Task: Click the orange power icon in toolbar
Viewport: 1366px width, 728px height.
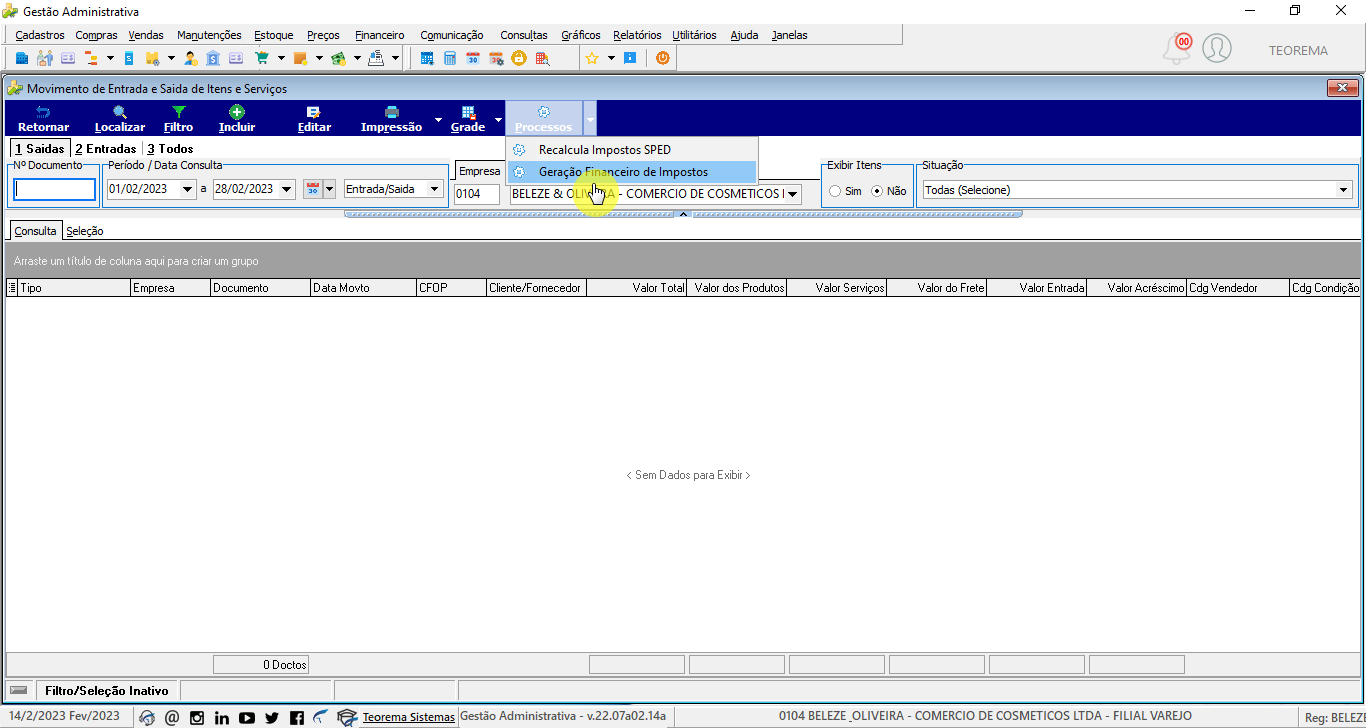Action: pyautogui.click(x=662, y=58)
